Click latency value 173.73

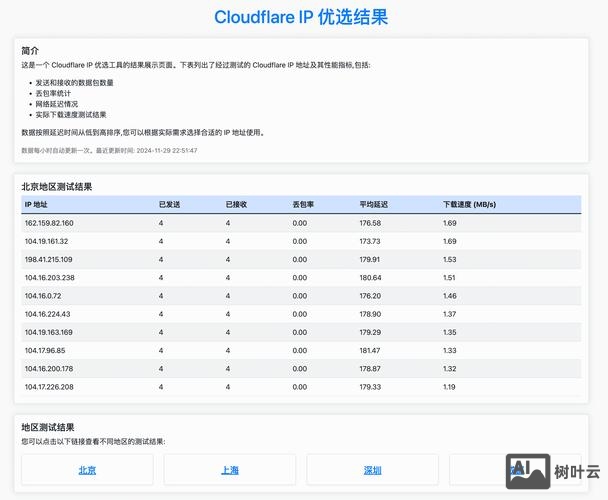370,241
